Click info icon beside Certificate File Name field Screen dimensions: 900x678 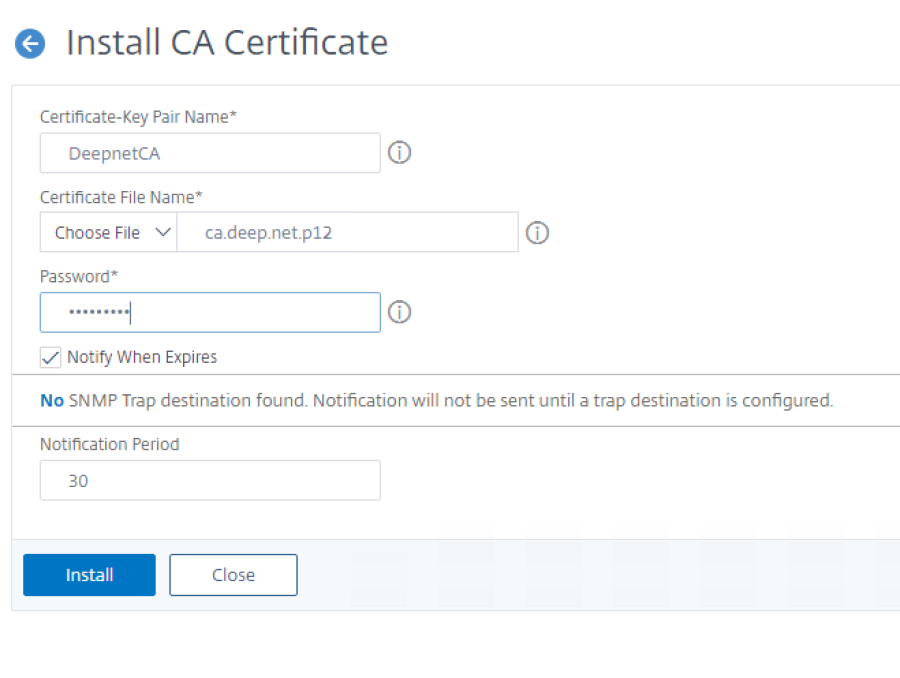[537, 233]
